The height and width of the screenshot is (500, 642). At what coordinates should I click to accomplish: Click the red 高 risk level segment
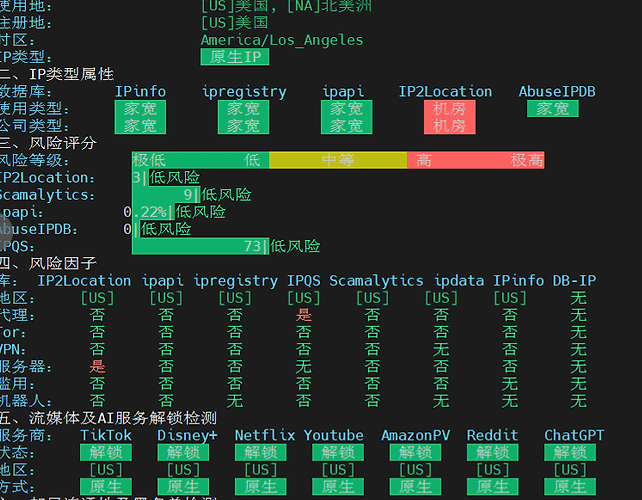(x=424, y=160)
